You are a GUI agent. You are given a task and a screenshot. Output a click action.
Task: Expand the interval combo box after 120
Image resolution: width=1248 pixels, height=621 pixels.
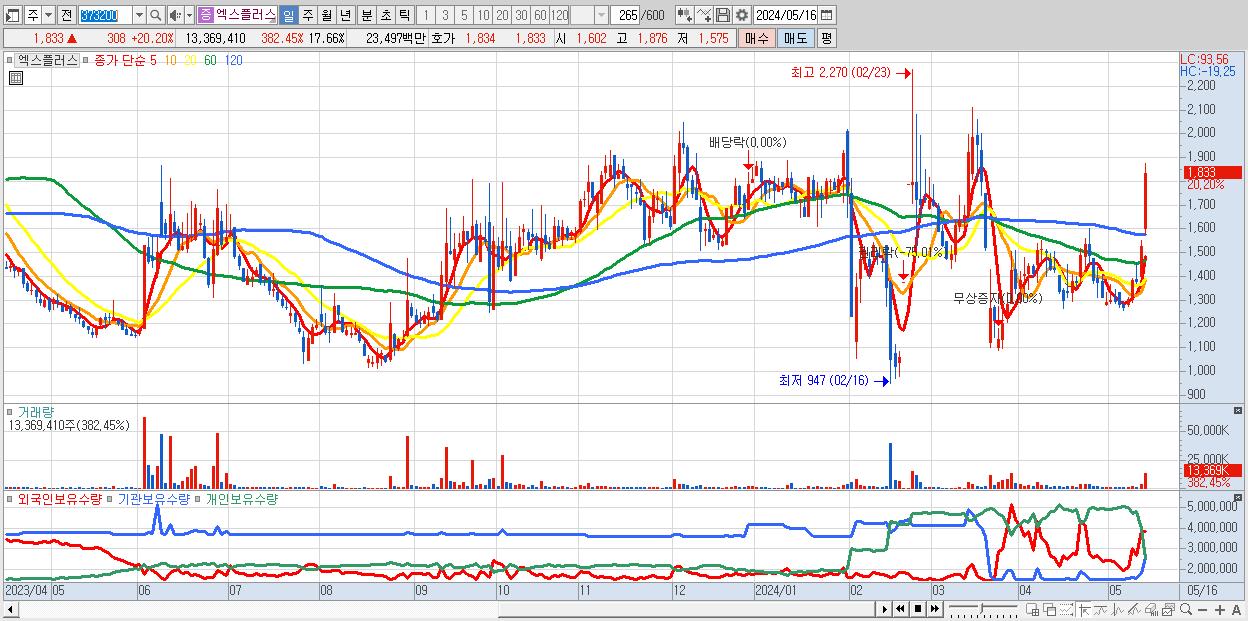click(x=601, y=15)
